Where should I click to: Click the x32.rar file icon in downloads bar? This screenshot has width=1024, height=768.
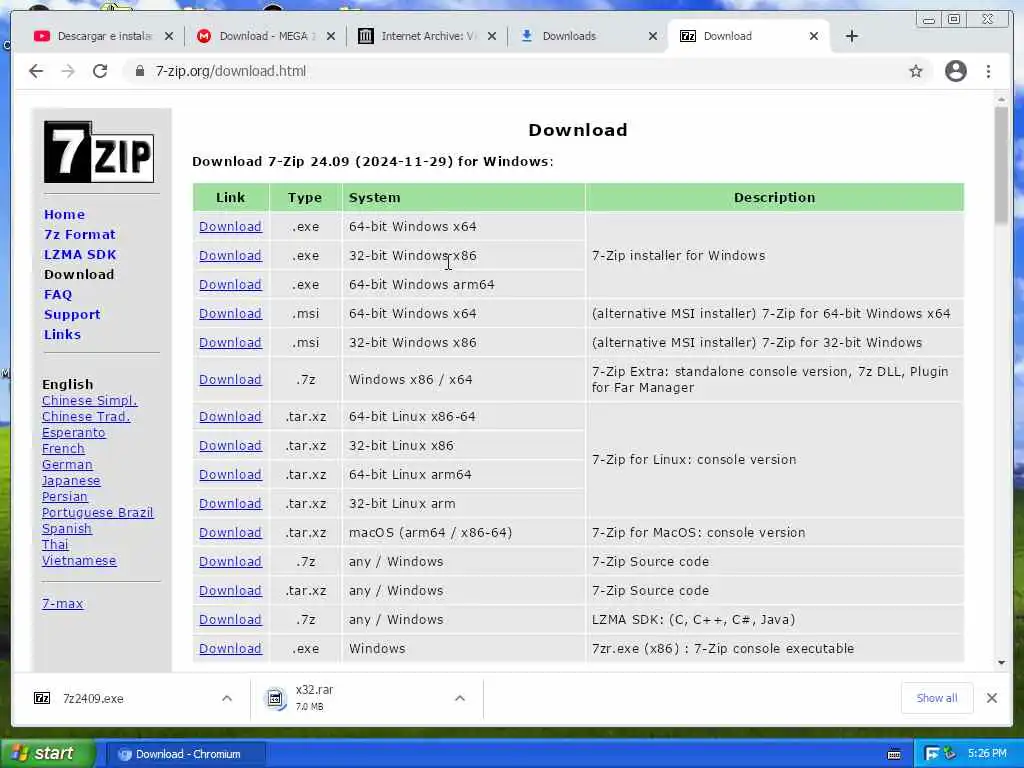(275, 698)
